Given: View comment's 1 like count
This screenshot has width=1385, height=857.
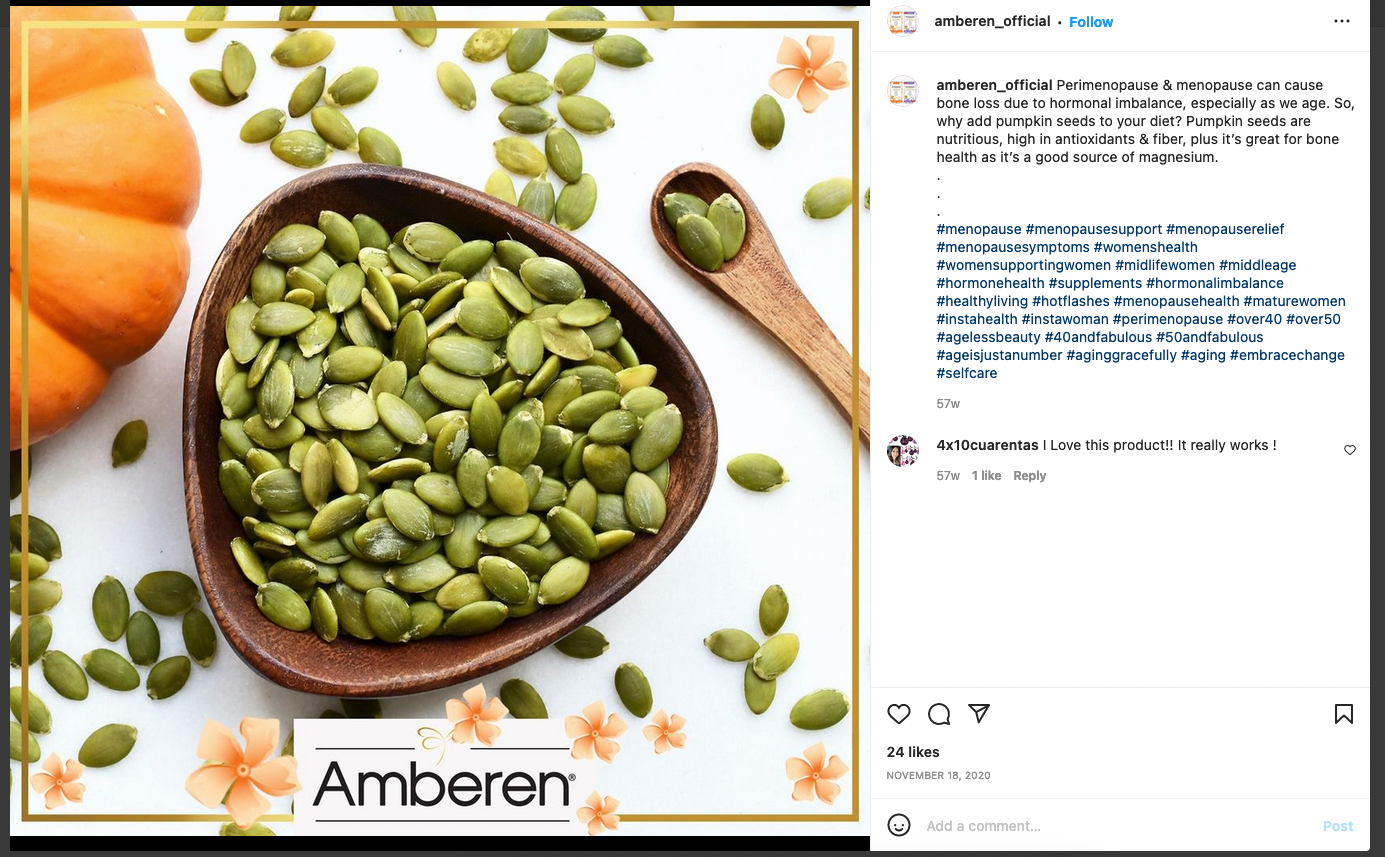Looking at the screenshot, I should coord(987,476).
